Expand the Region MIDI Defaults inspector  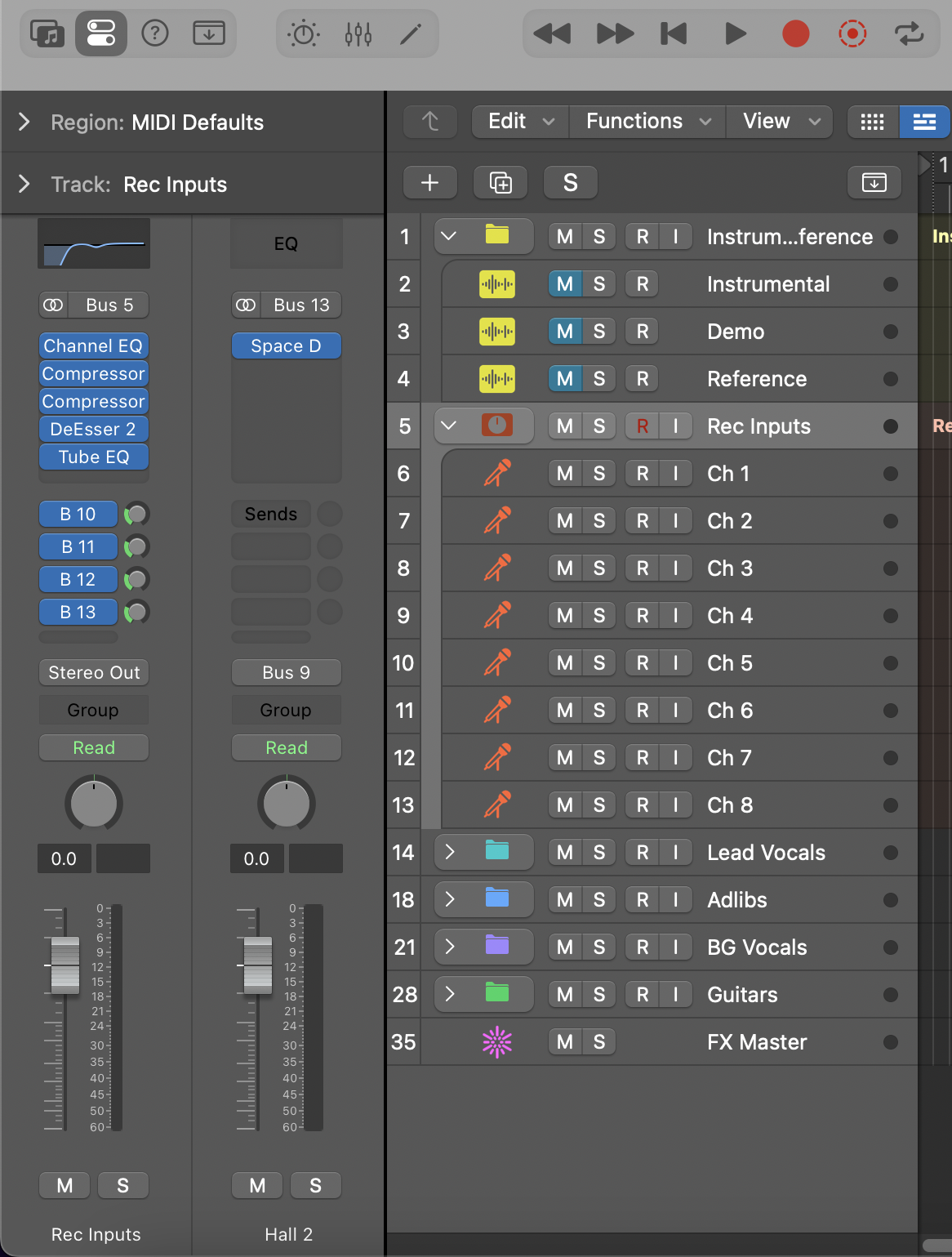(x=24, y=123)
